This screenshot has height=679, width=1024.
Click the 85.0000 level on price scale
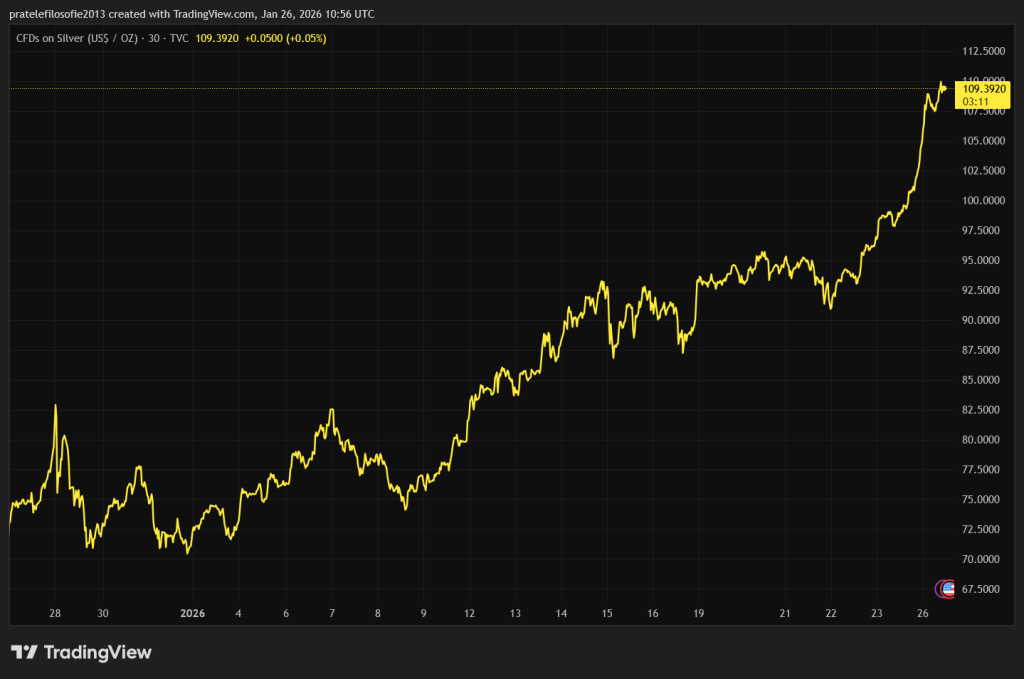point(984,380)
